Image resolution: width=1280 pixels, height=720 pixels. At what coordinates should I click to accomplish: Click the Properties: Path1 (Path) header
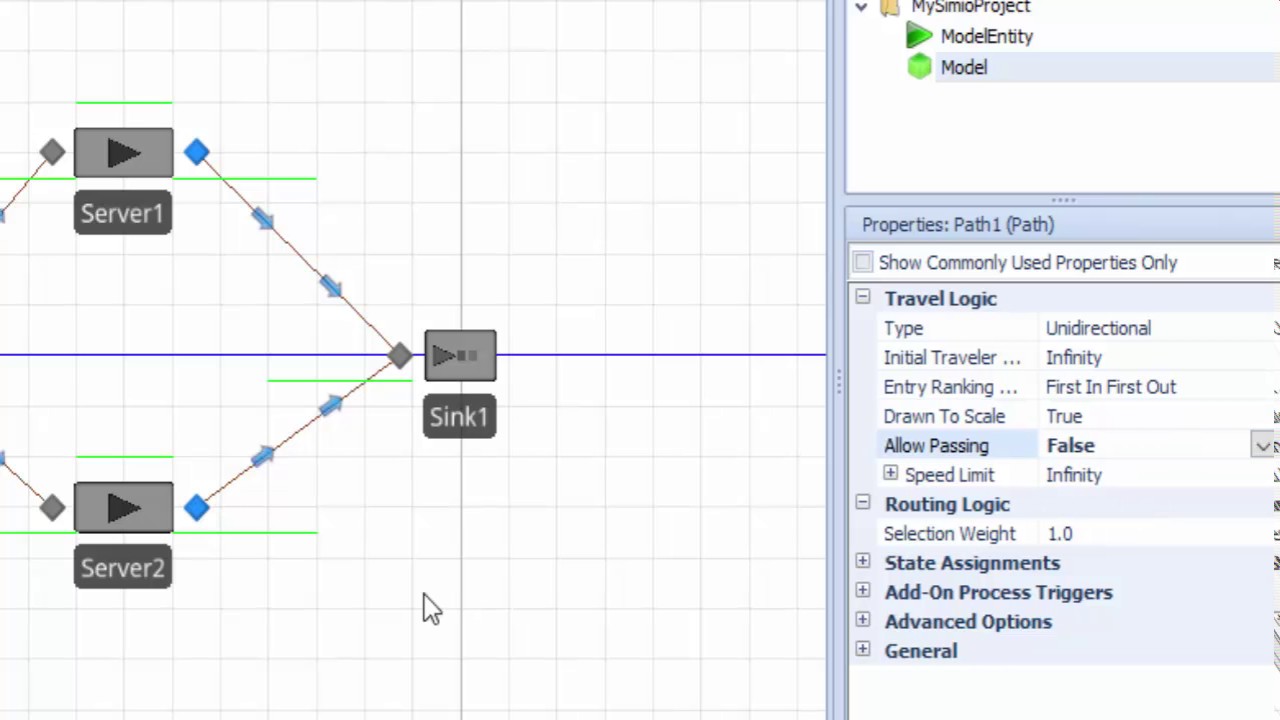coord(958,225)
